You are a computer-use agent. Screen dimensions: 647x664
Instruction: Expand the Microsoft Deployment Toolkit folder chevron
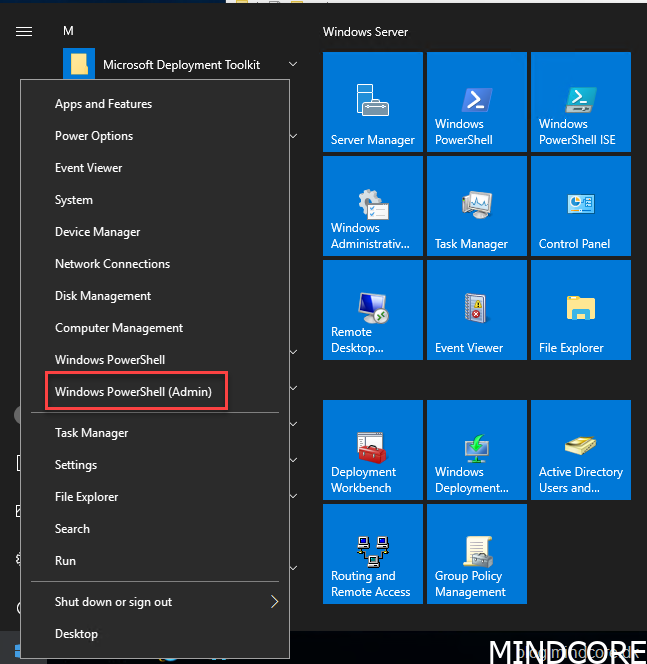293,65
